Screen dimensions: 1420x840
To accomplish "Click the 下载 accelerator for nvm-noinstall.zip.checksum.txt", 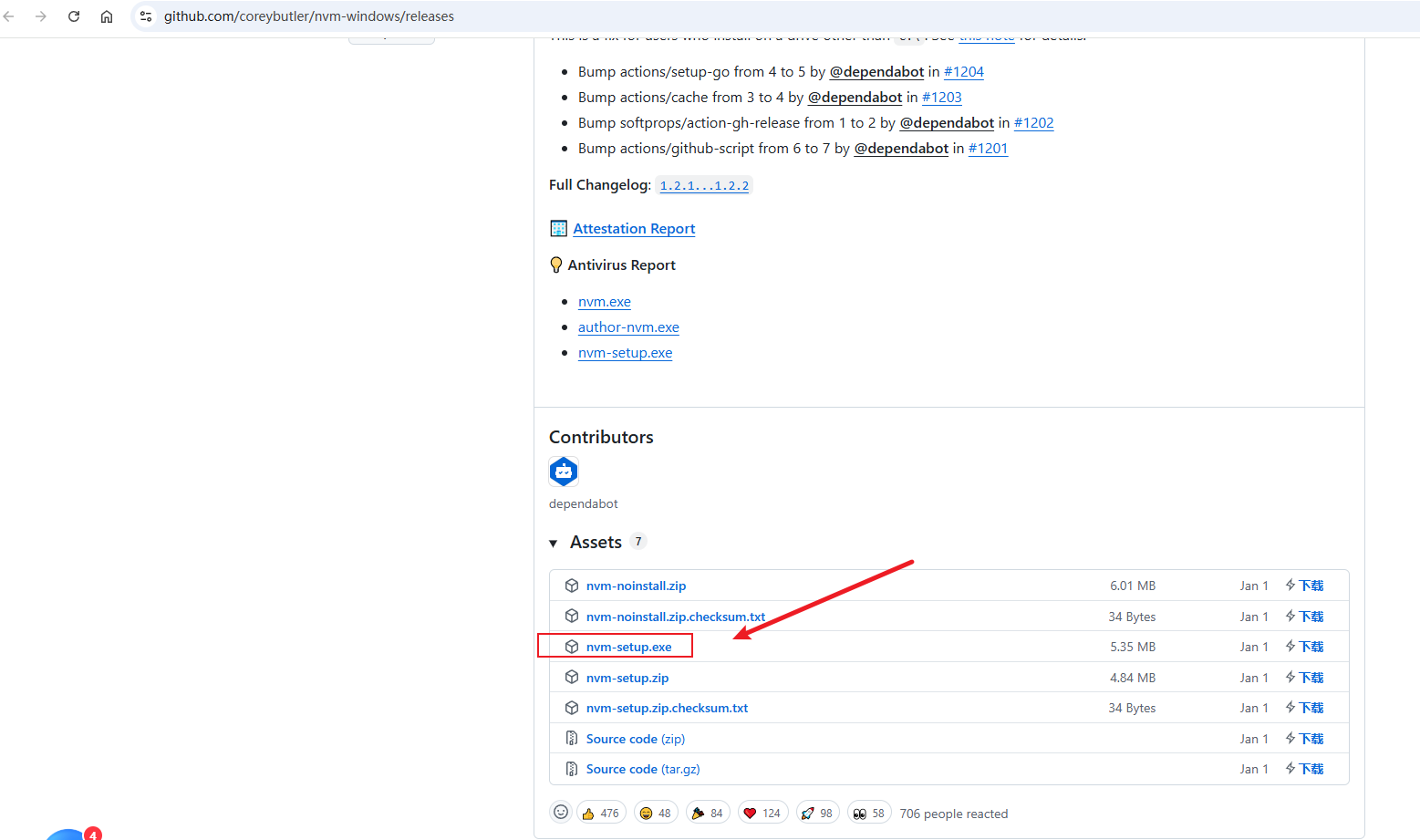I will (x=1304, y=617).
